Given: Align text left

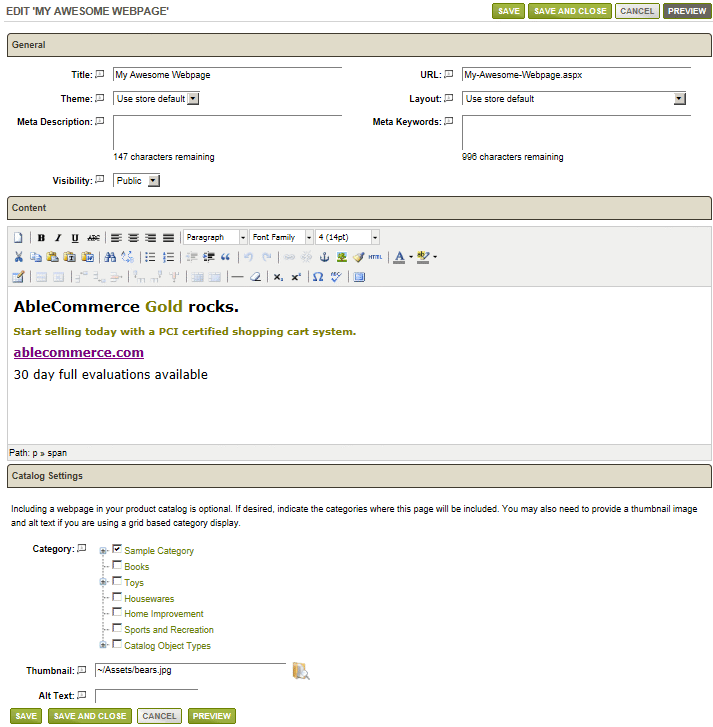Looking at the screenshot, I should (x=116, y=238).
